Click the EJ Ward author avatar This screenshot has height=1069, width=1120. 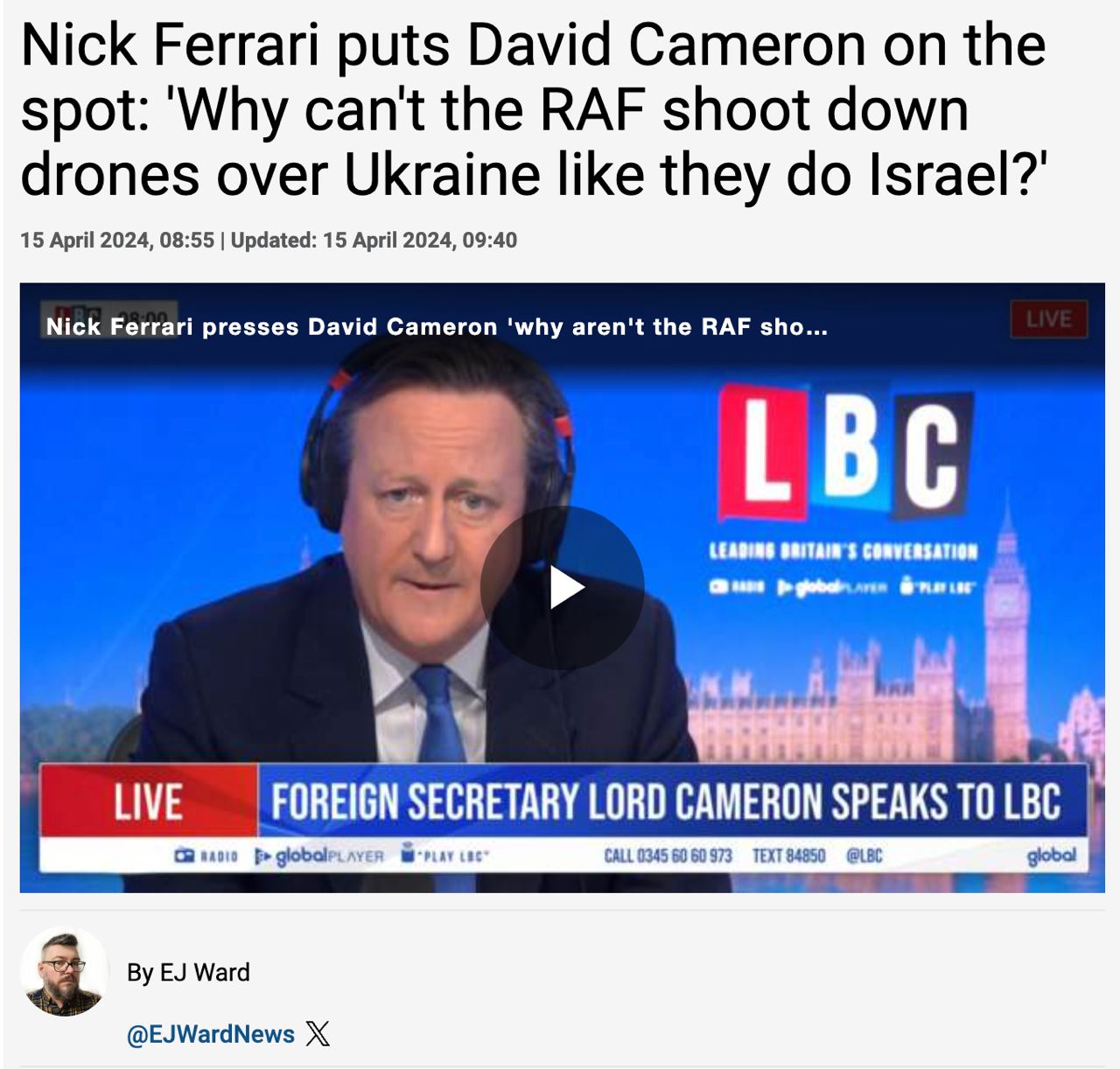click(x=64, y=971)
